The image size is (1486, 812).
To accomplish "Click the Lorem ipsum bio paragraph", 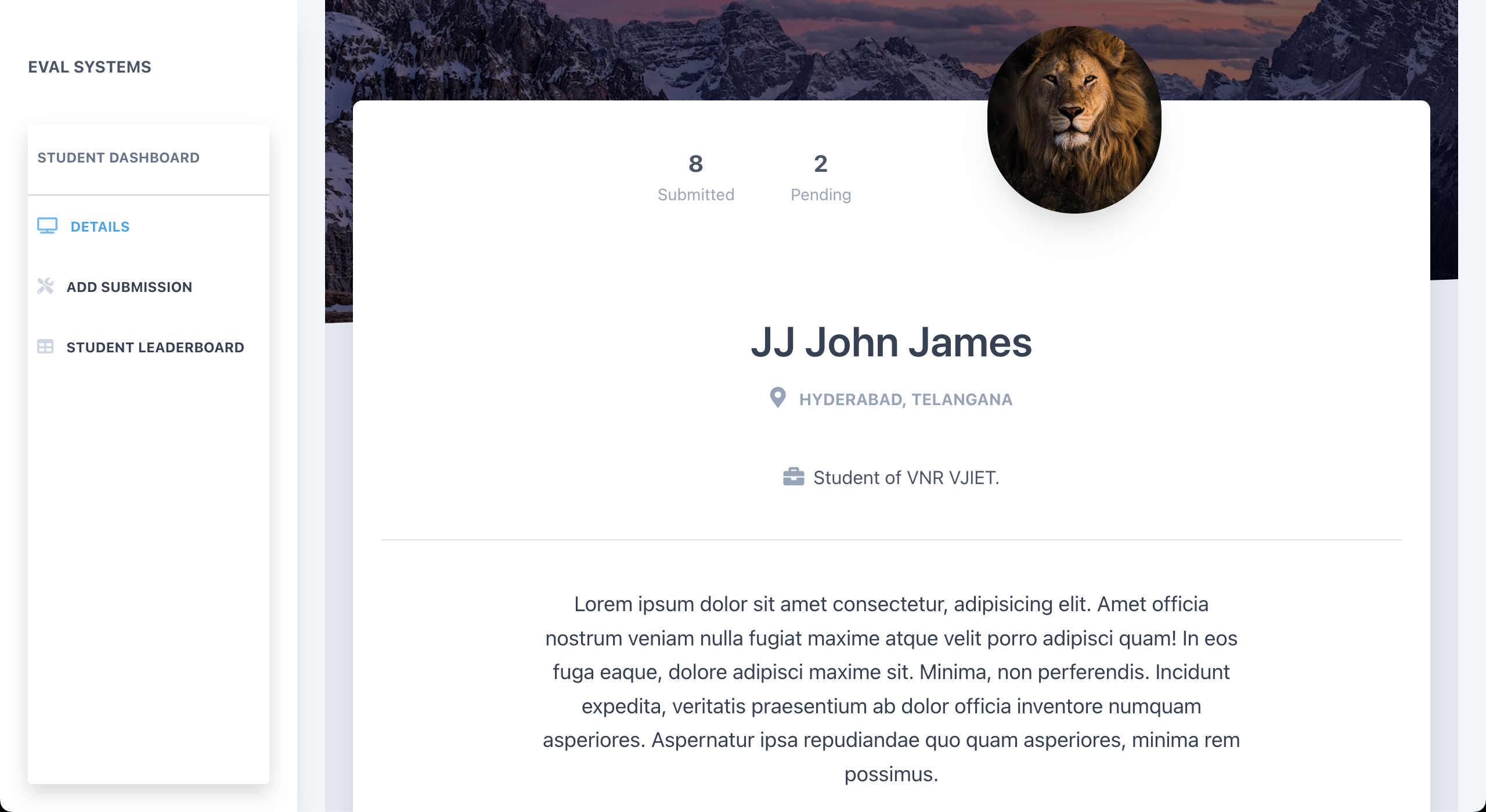I will click(892, 689).
